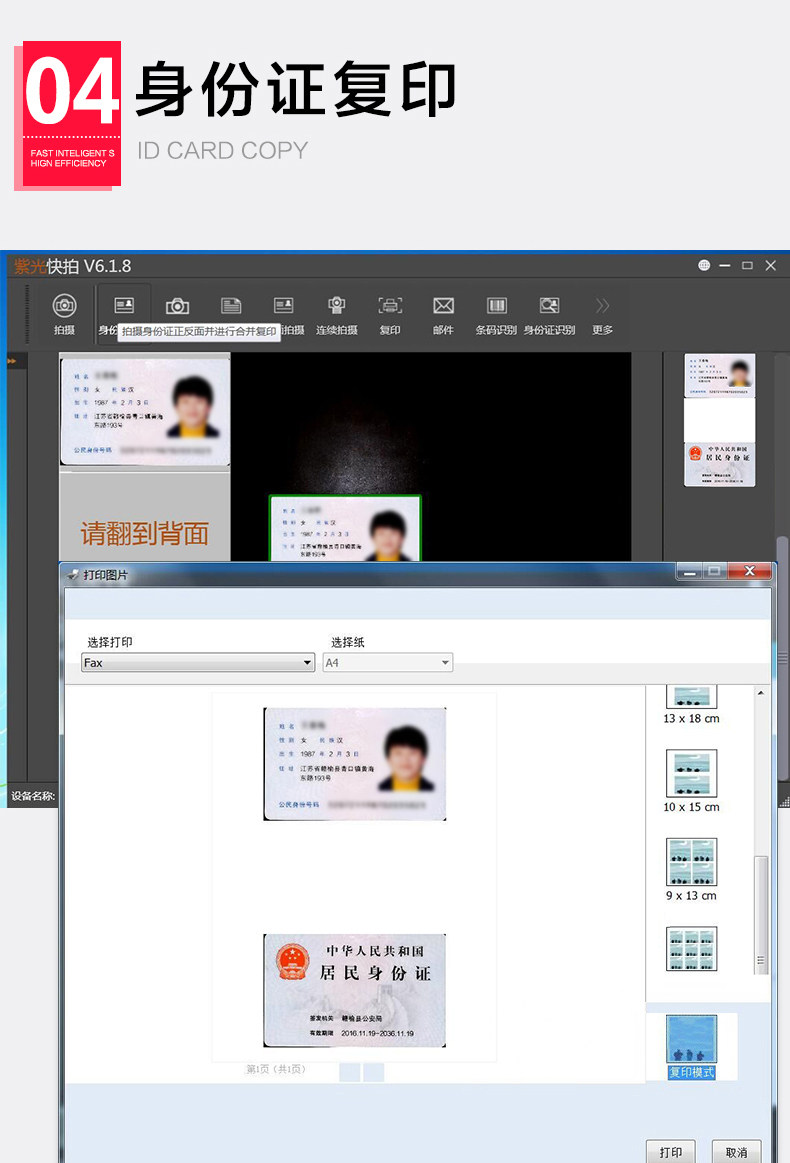Click previous page button beside 第1页
Viewport: 790px width, 1163px height.
pyautogui.click(x=349, y=1072)
